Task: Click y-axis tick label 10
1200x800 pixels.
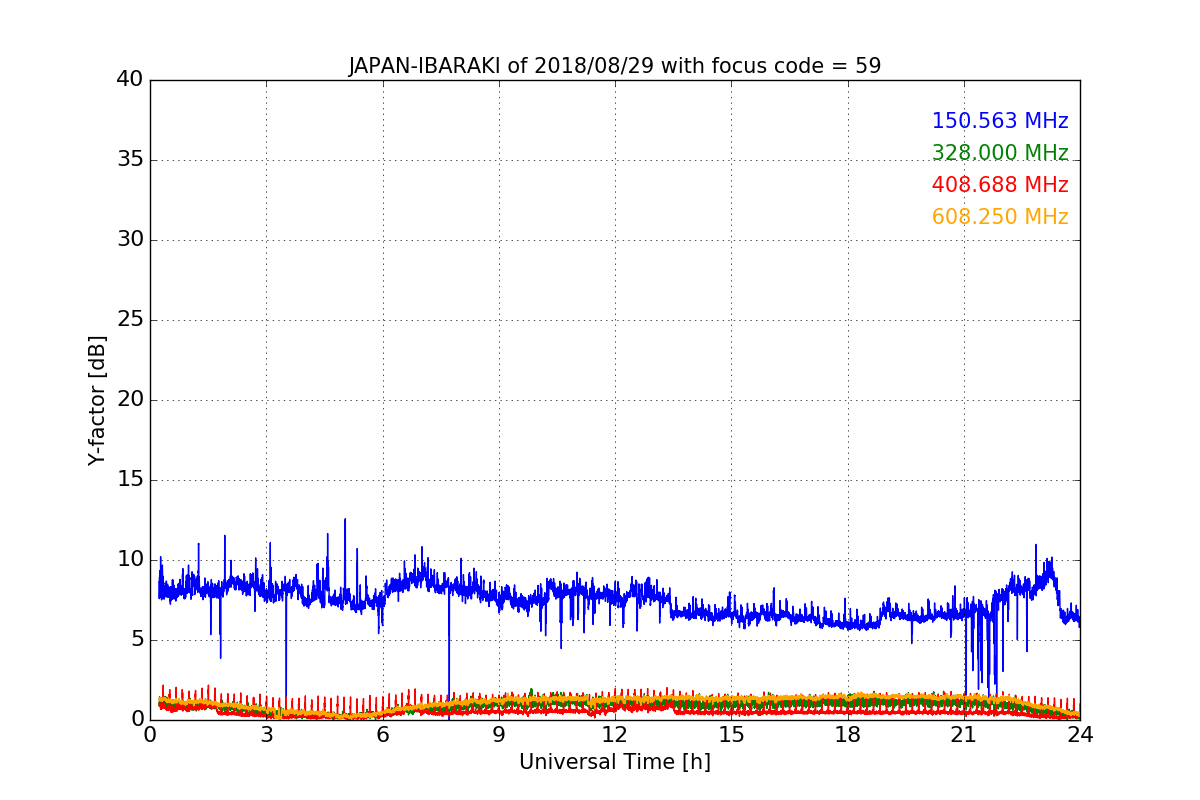Action: (130, 559)
